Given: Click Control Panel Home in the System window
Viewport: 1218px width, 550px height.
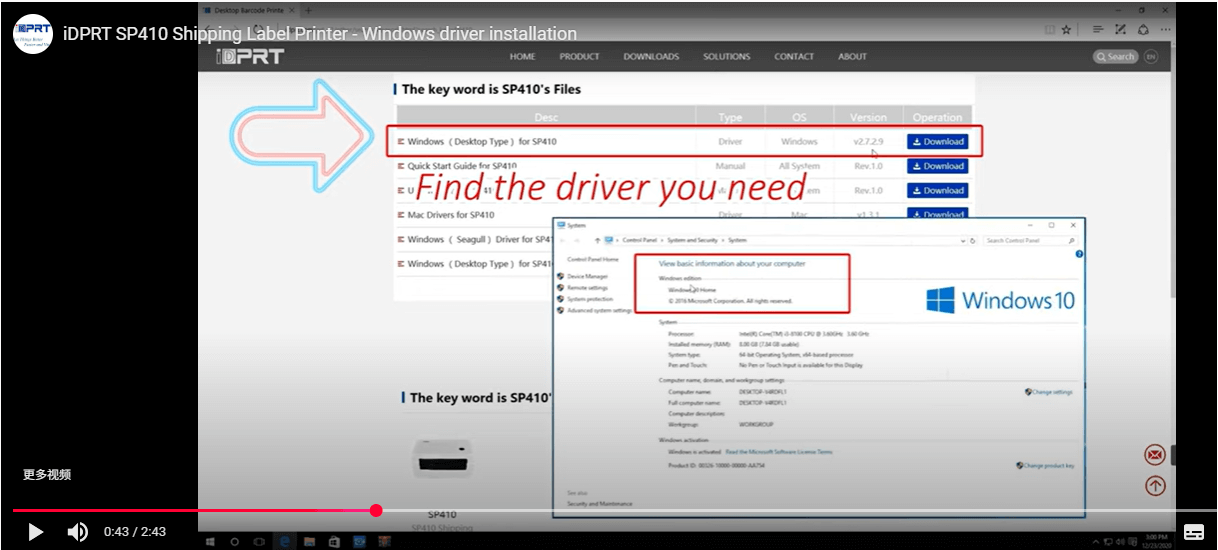Looking at the screenshot, I should coord(593,259).
